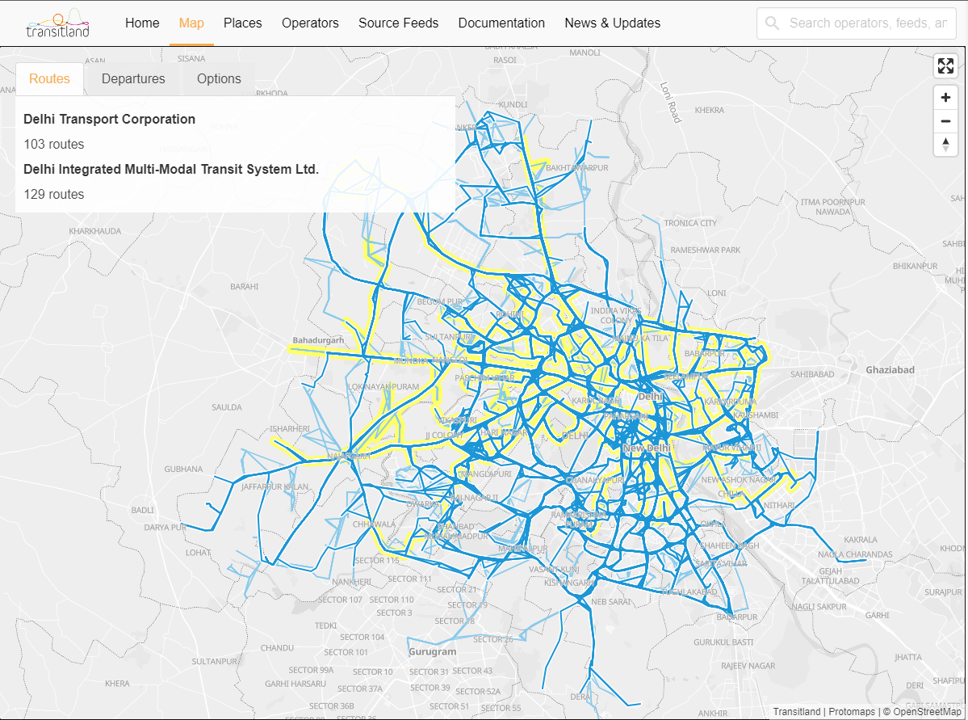Switch to the Departures tab
968x720 pixels.
(x=133, y=79)
